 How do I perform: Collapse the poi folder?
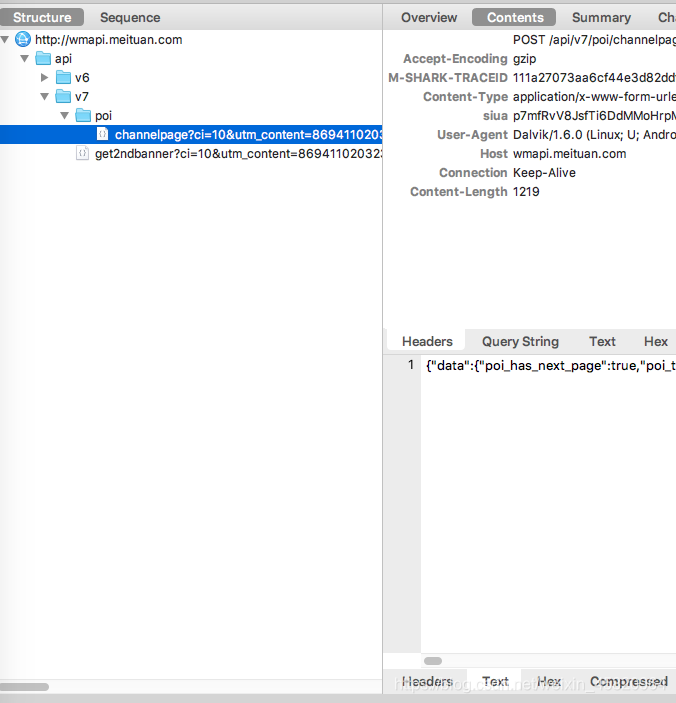pos(65,116)
